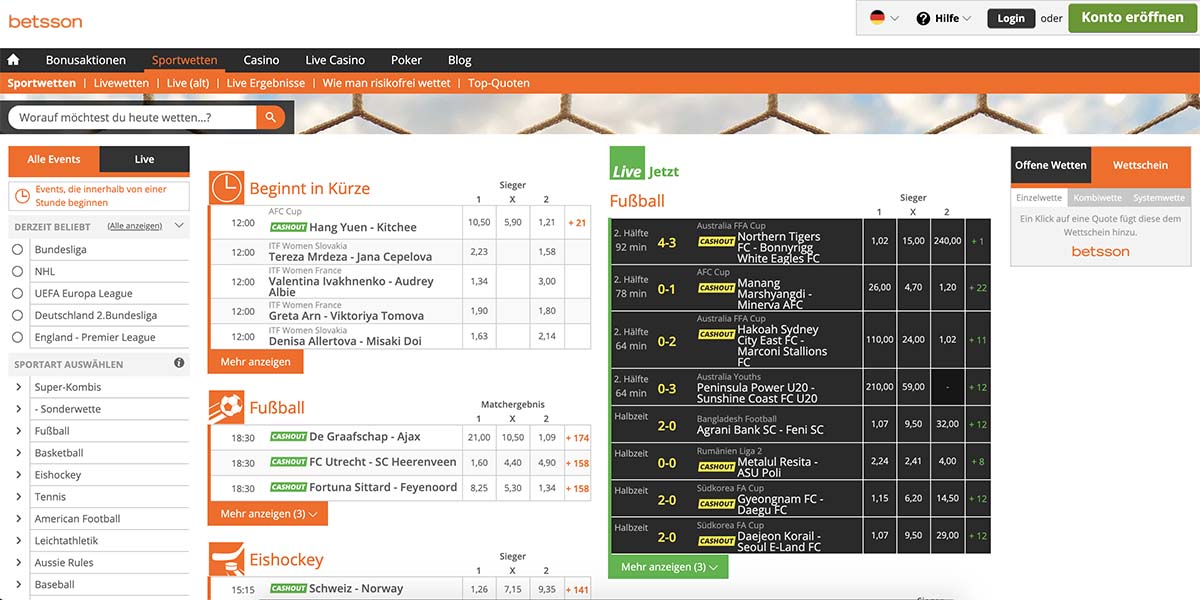
Task: Select the Deutschland 2.Bundesliga radio option
Action: click(17, 316)
